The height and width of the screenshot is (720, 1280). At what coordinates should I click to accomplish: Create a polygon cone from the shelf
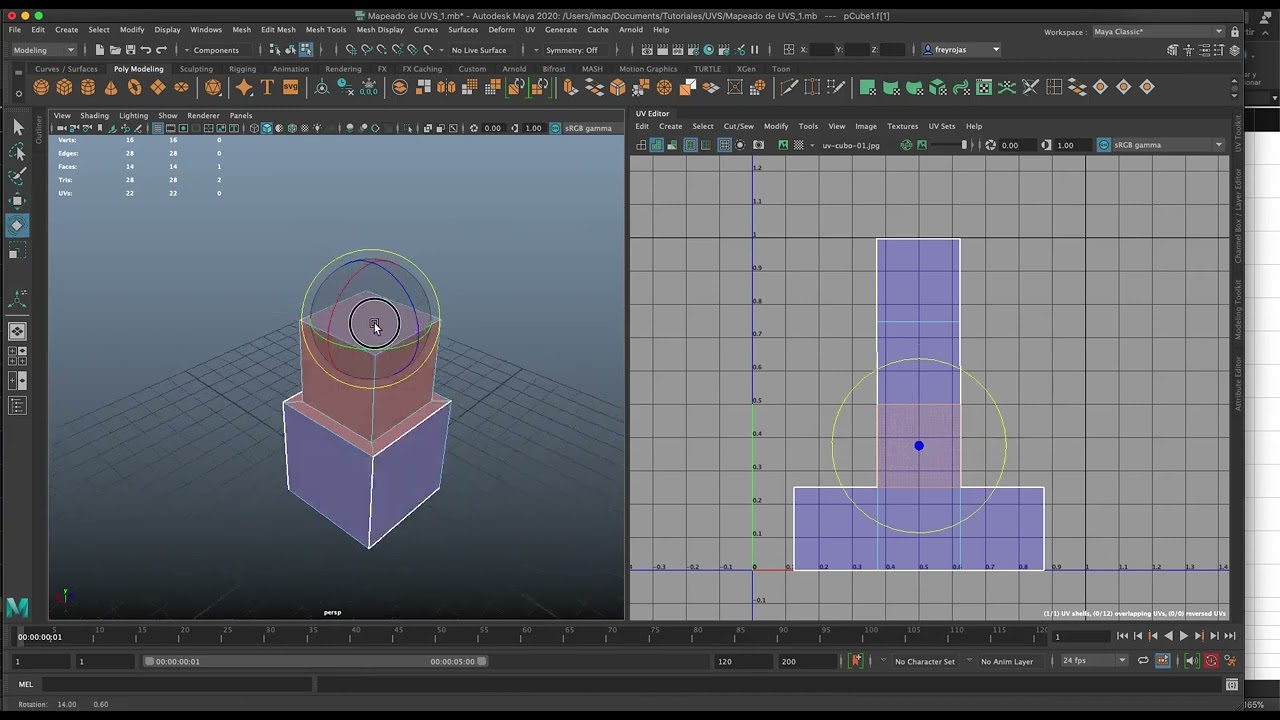point(111,88)
